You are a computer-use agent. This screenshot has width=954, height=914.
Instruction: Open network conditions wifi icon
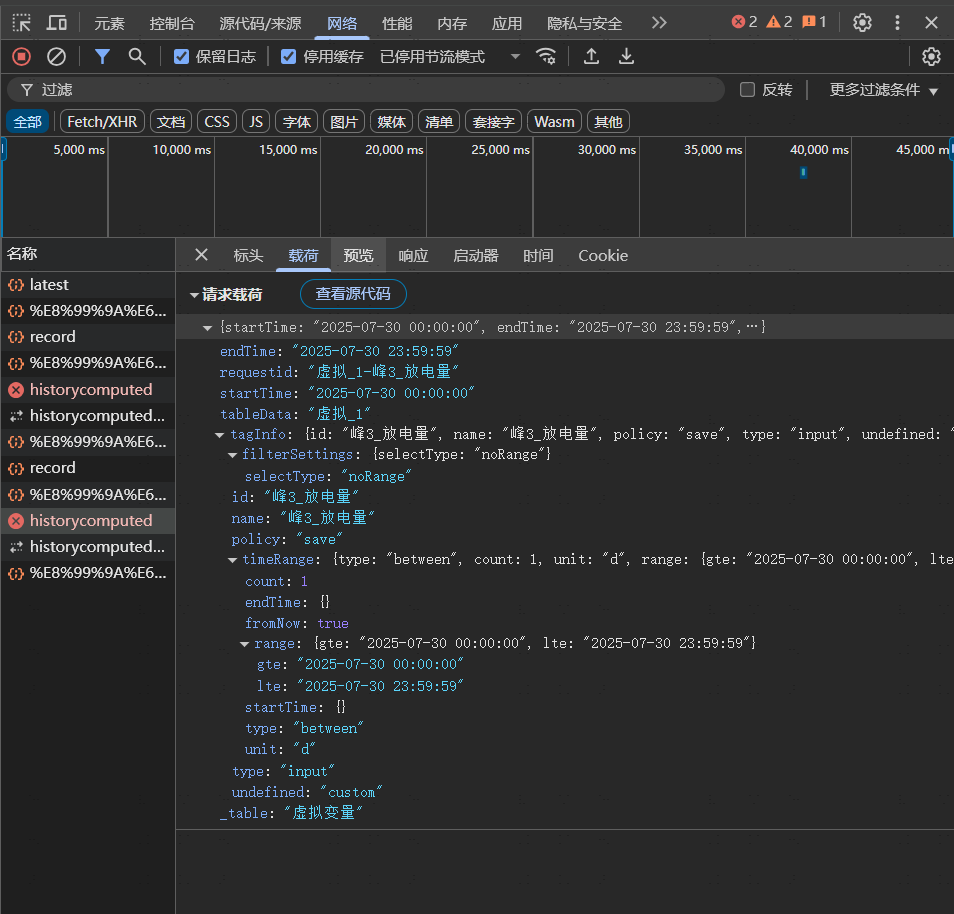(546, 57)
